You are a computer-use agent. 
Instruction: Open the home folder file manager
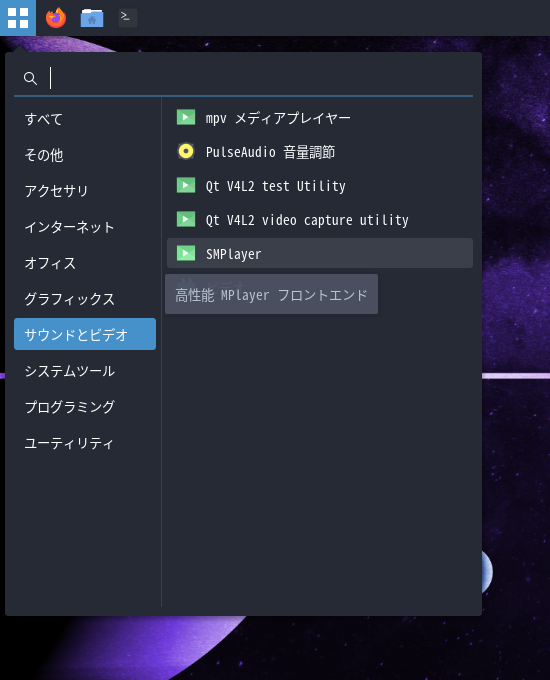coord(92,18)
